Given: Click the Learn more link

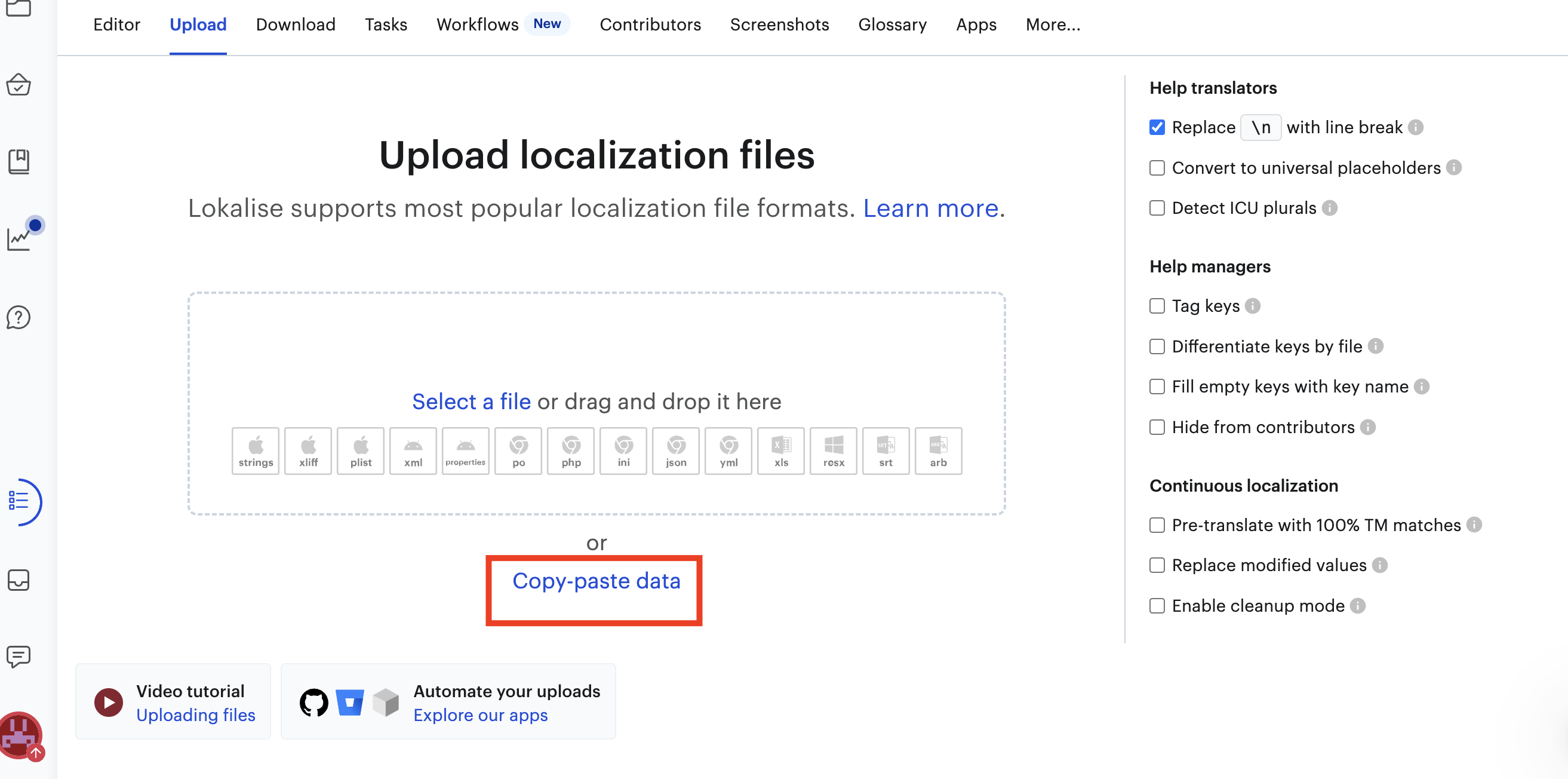Looking at the screenshot, I should pyautogui.click(x=931, y=208).
